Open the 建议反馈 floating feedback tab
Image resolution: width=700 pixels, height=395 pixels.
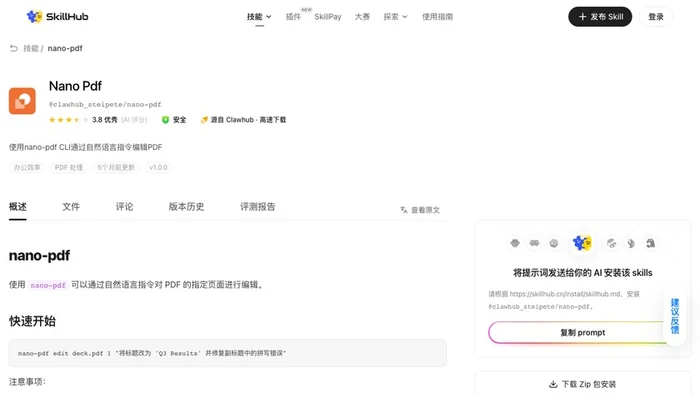pos(675,316)
